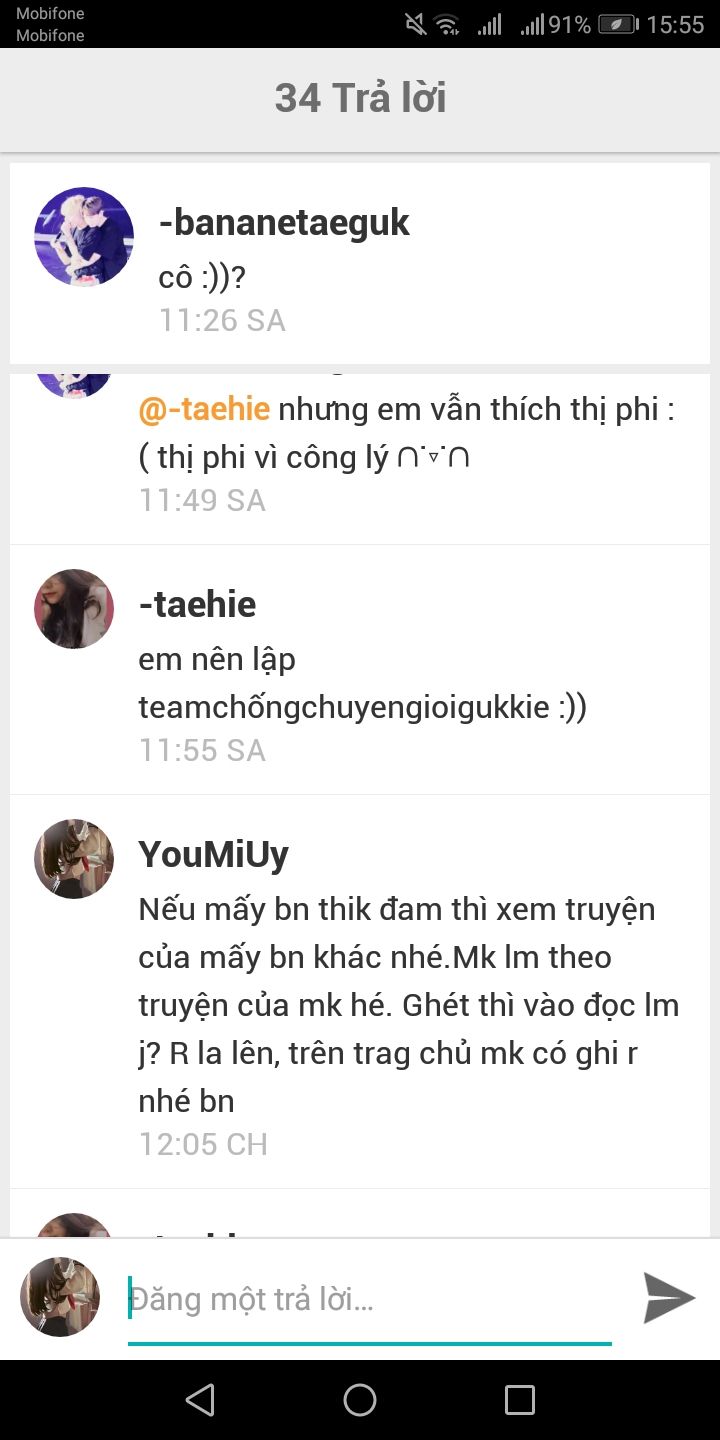Viewport: 720px width, 1440px height.
Task: Tap the Android home circle button
Action: (x=360, y=1400)
